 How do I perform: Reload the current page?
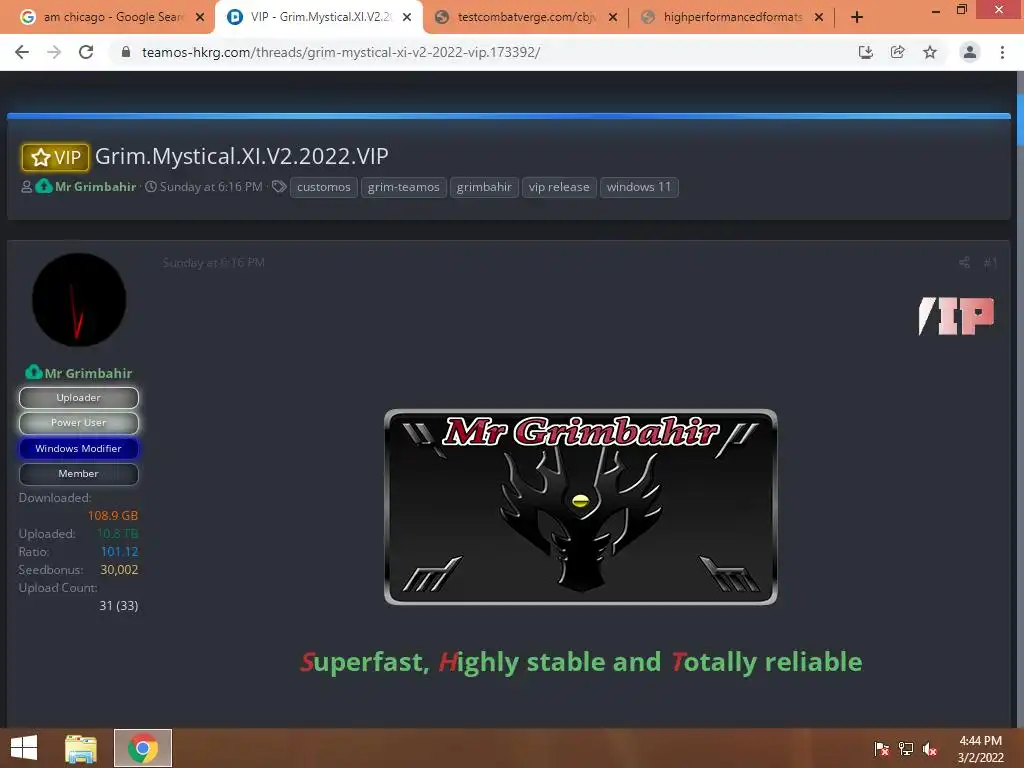[86, 52]
